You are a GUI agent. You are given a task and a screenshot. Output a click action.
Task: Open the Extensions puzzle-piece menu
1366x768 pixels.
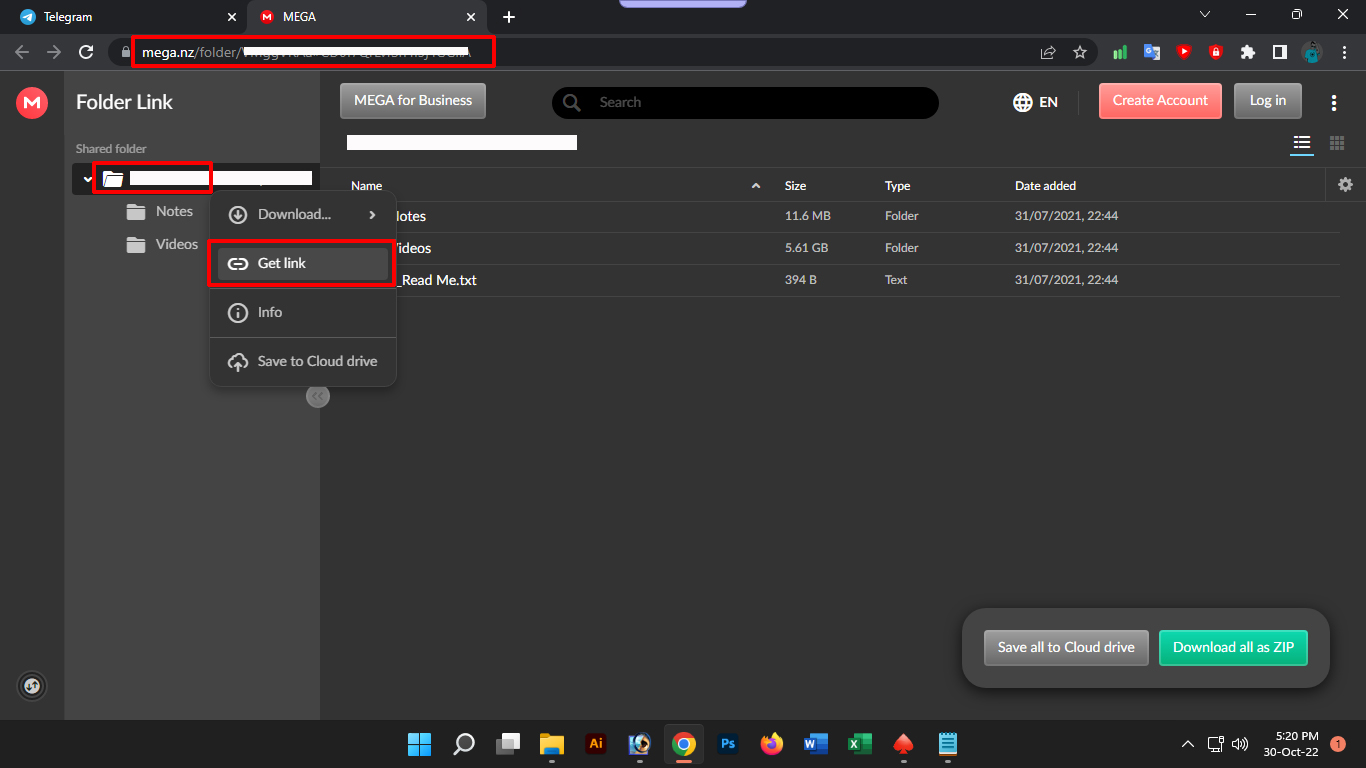pyautogui.click(x=1247, y=52)
